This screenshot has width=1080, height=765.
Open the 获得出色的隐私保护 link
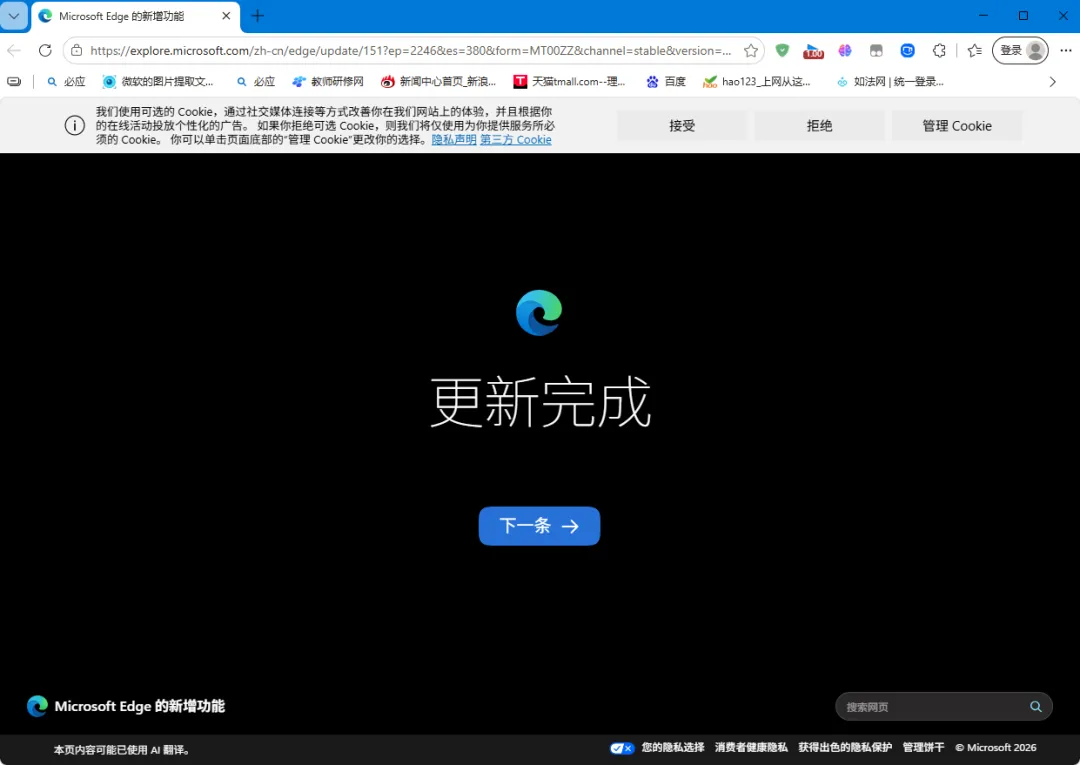pyautogui.click(x=845, y=747)
